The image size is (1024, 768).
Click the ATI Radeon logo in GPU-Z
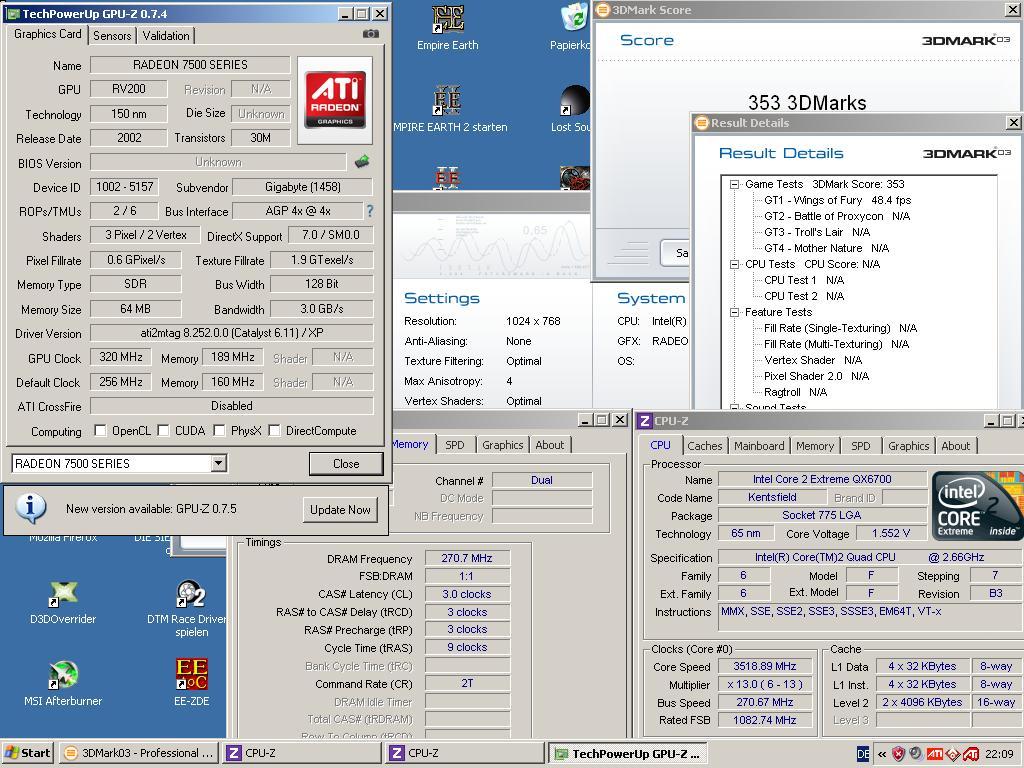pyautogui.click(x=335, y=100)
